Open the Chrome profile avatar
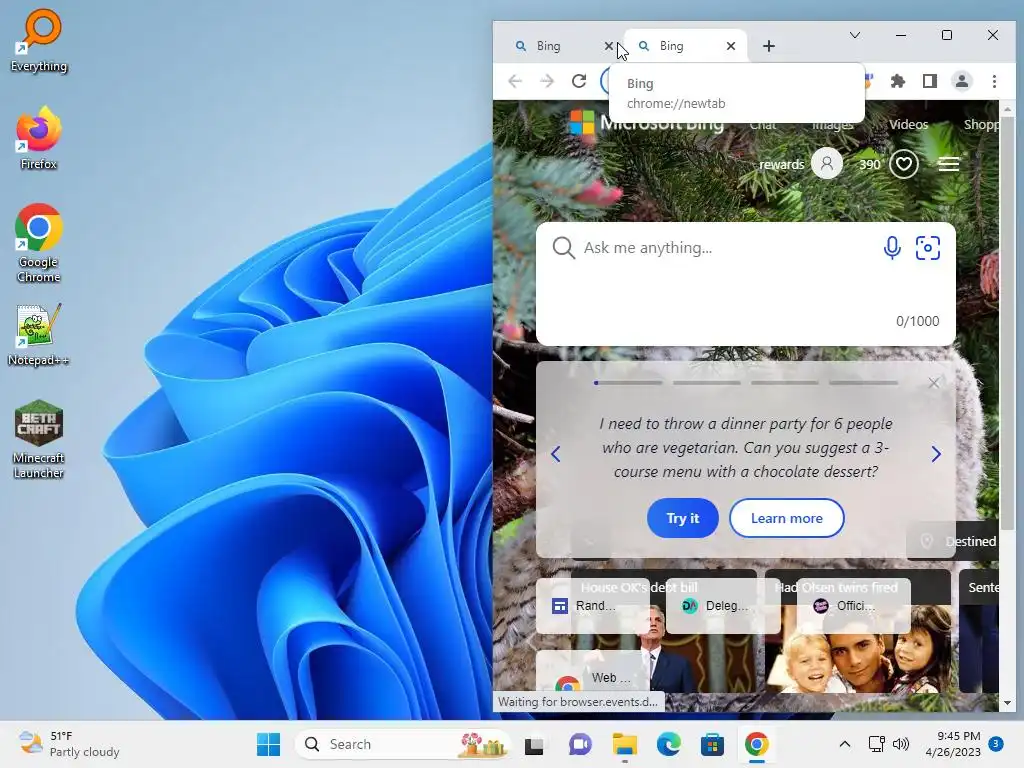 point(962,81)
